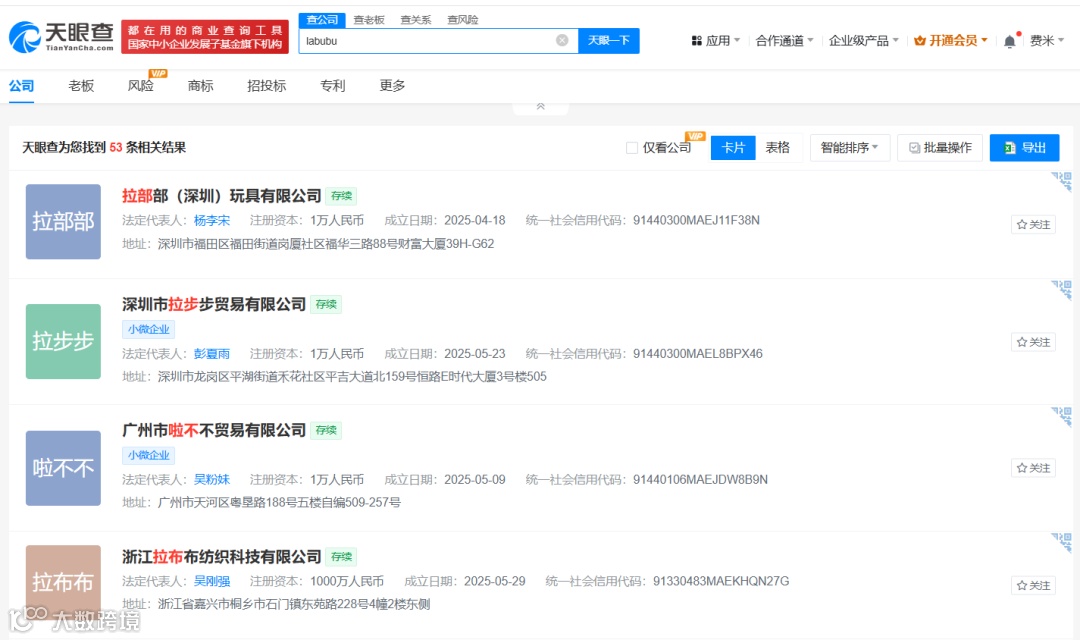1080x640 pixels.
Task: Switch to the 招投标 results tab
Action: (x=267, y=86)
